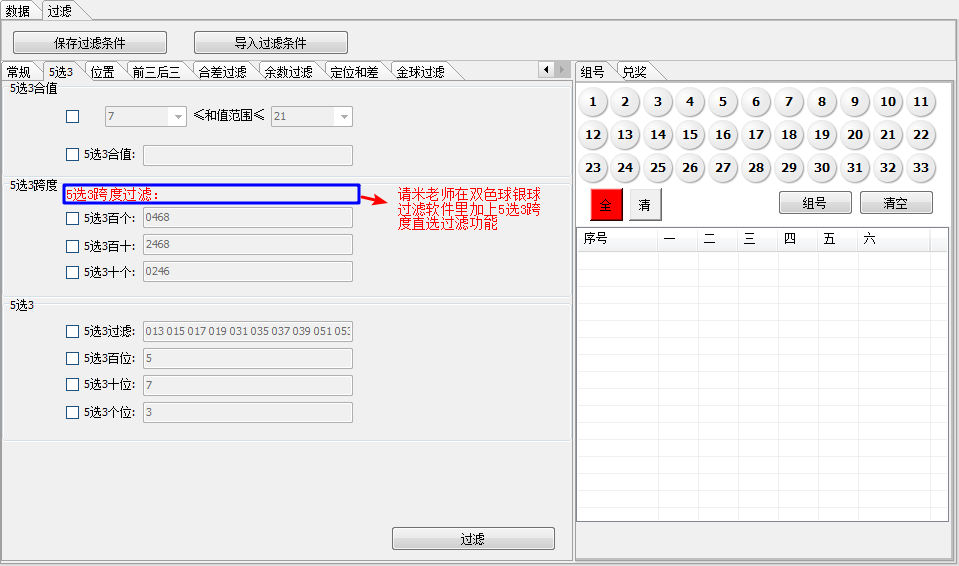
Task: Open the maximum sum dropdown showing 21
Action: [312, 116]
